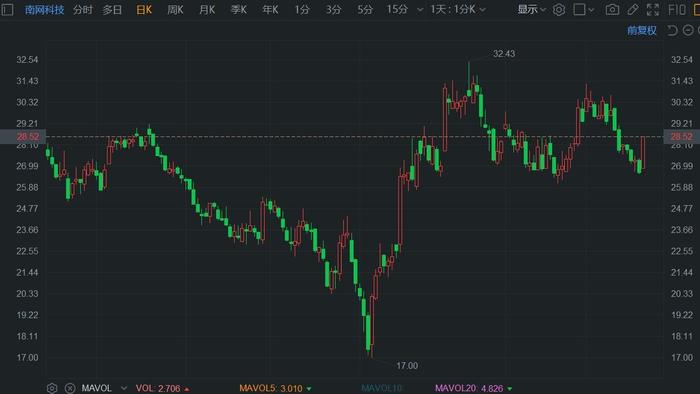Open the layout square dropdown arrow
Screen dimensions: 700x394
point(592,10)
